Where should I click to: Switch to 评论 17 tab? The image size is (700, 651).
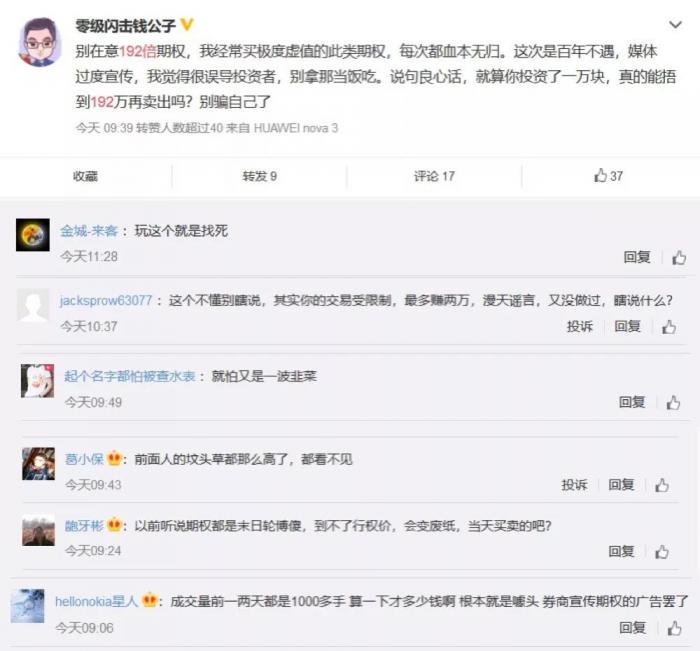(x=434, y=176)
